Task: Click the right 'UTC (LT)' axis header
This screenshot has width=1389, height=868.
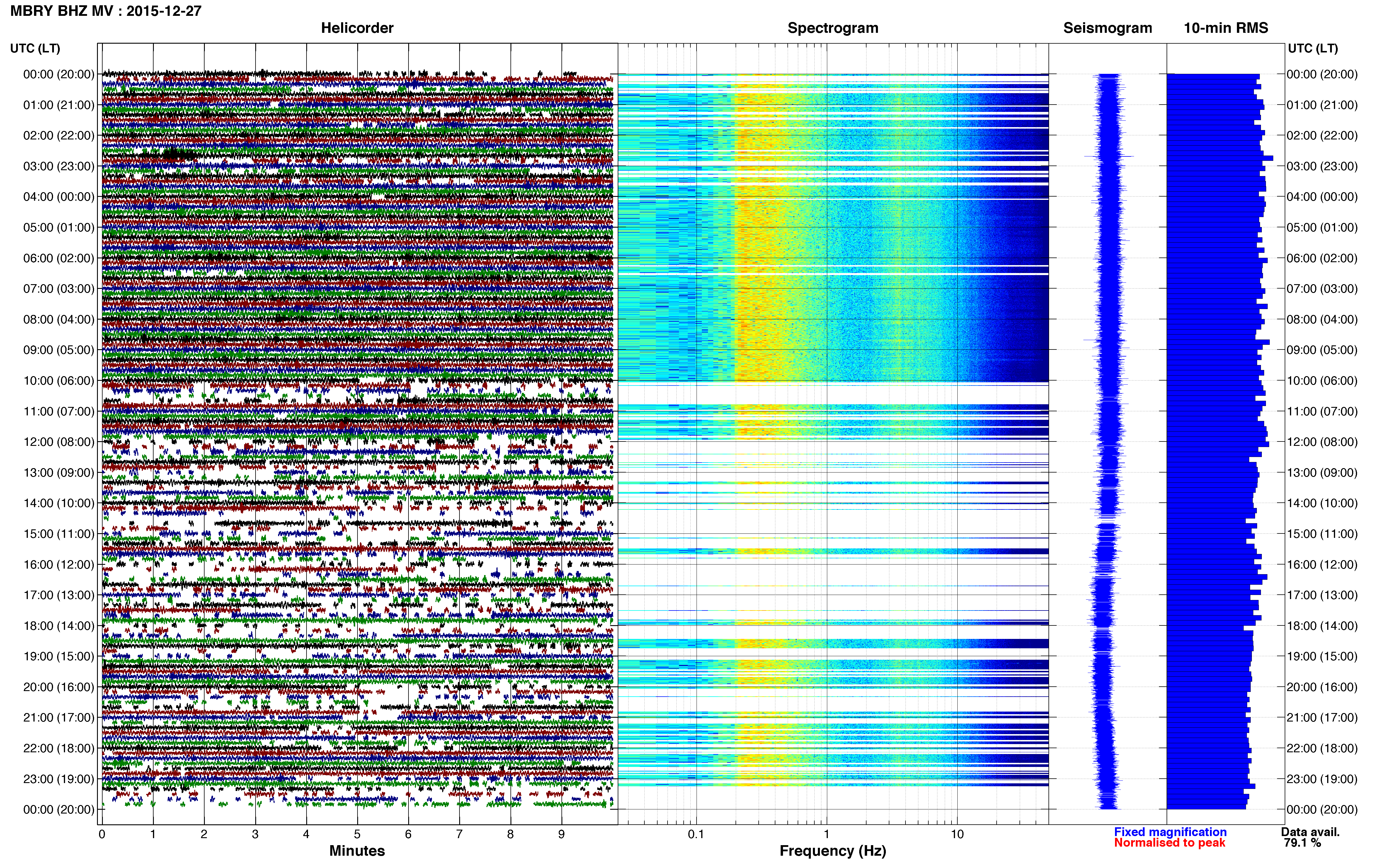Action: [x=1312, y=49]
